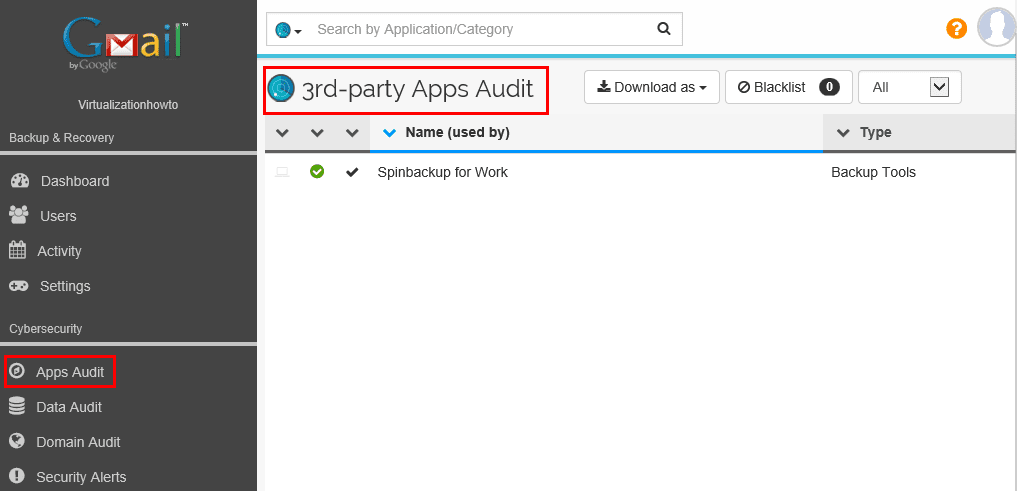This screenshot has height=491, width=1017.
Task: Click the Gmail by Google logo
Action: [x=127, y=45]
